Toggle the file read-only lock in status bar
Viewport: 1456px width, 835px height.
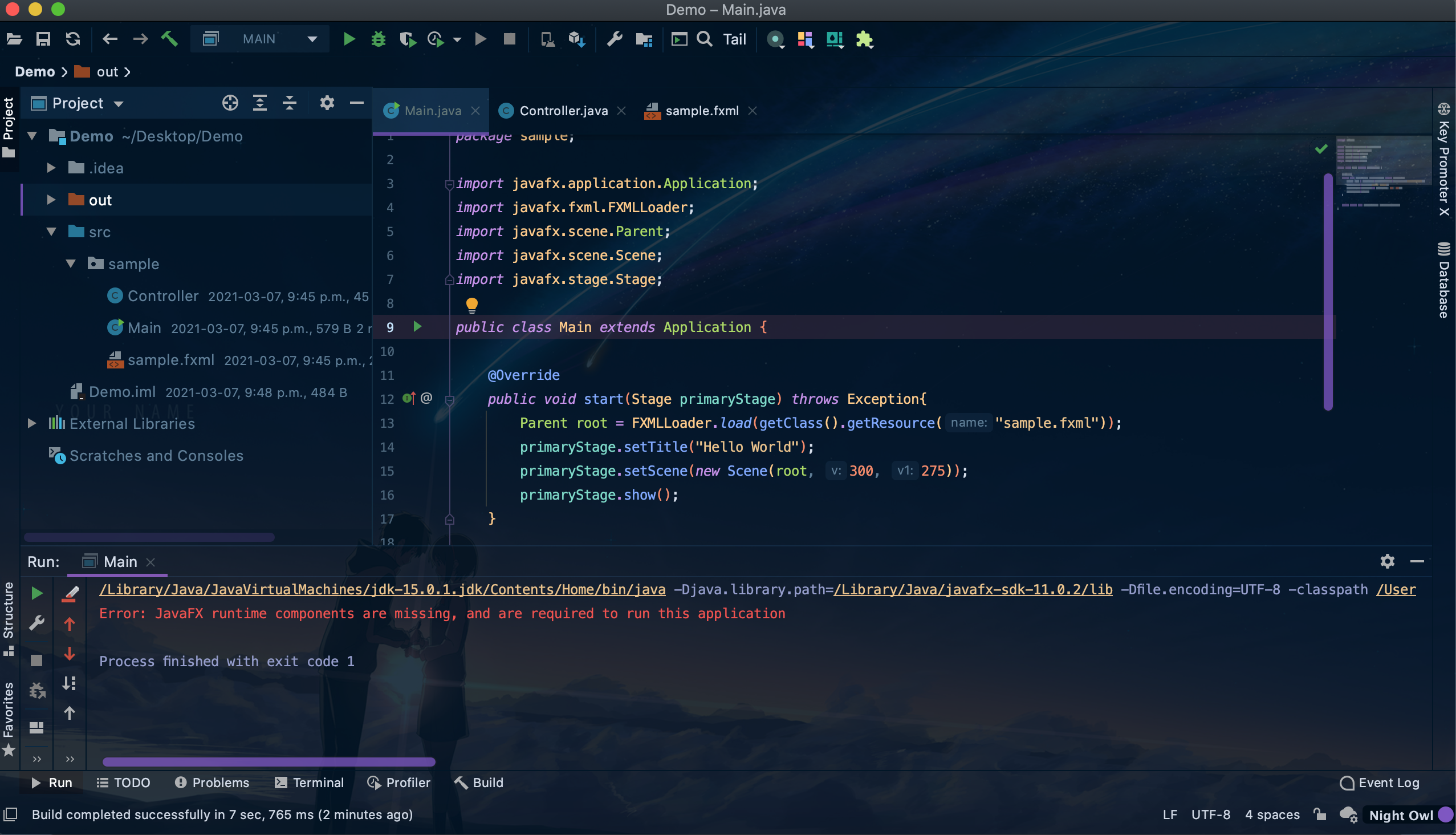pos(1320,814)
